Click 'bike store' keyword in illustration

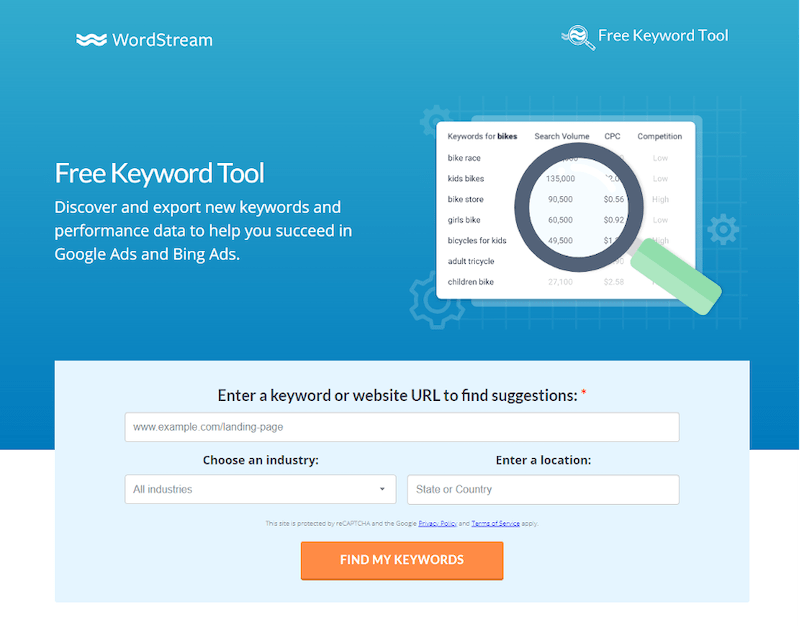(x=465, y=199)
